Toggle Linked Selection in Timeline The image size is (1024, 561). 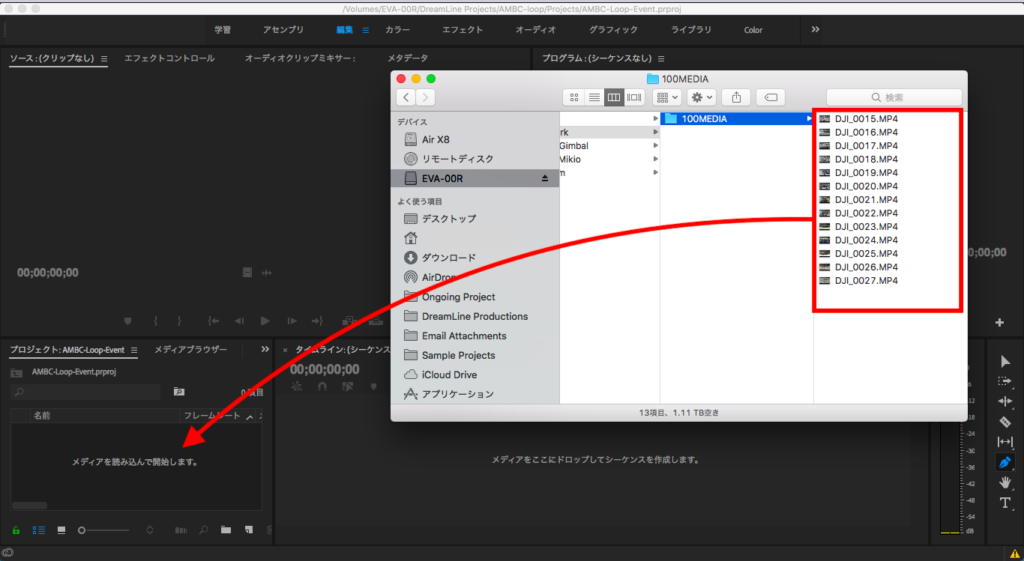(x=347, y=386)
